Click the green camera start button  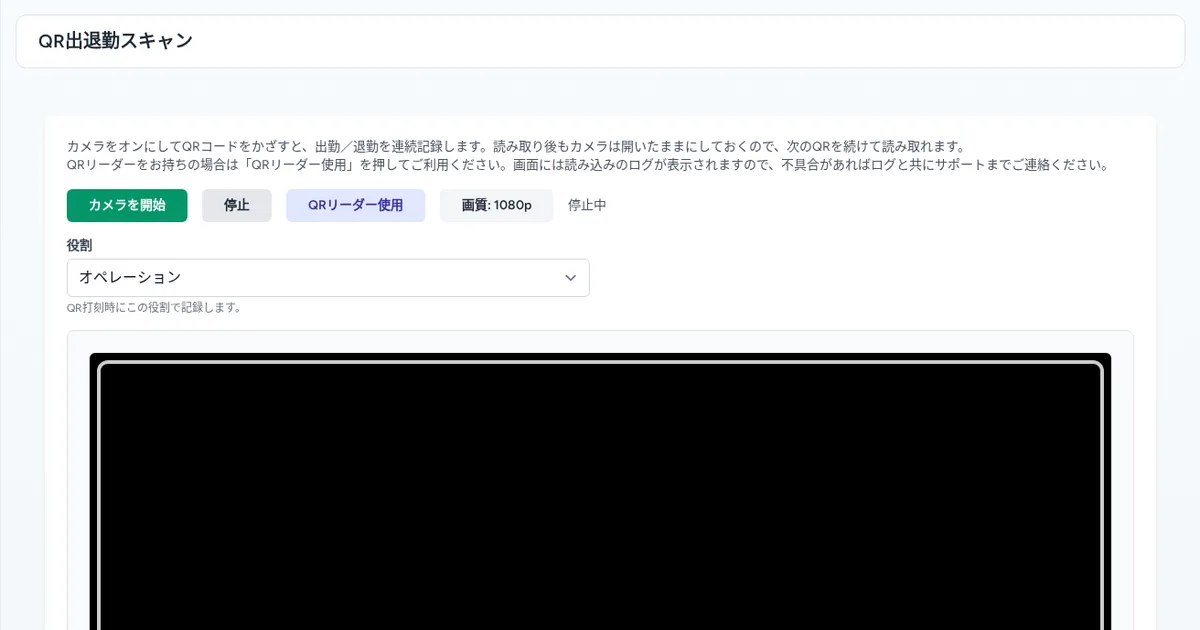point(127,205)
